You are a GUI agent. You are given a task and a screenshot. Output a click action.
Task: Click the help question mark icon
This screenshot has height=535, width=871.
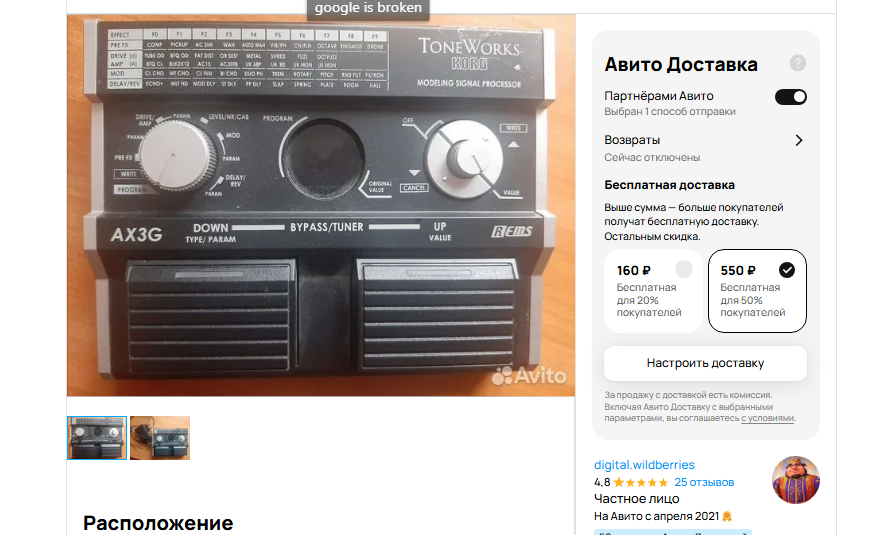pyautogui.click(x=798, y=63)
